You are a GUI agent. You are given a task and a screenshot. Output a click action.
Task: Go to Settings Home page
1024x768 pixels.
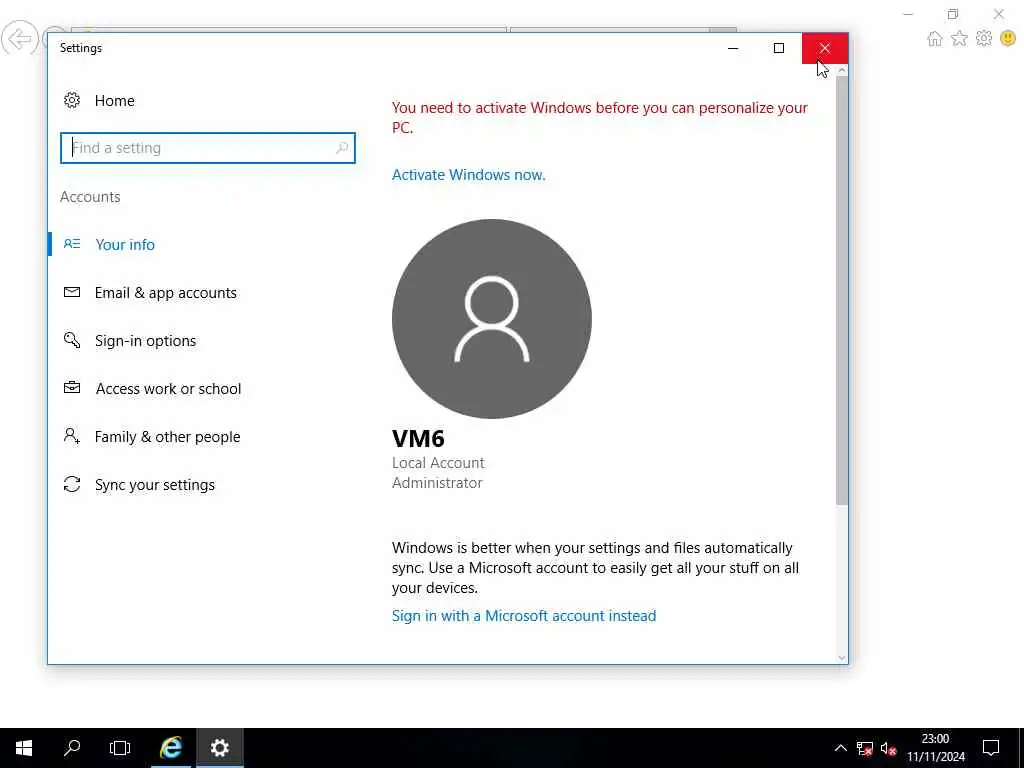(x=99, y=101)
